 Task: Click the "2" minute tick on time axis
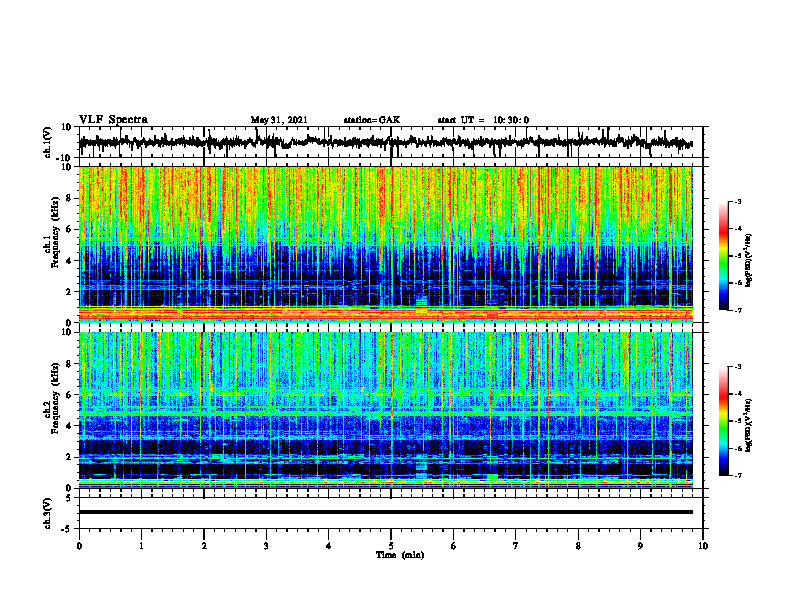(204, 546)
